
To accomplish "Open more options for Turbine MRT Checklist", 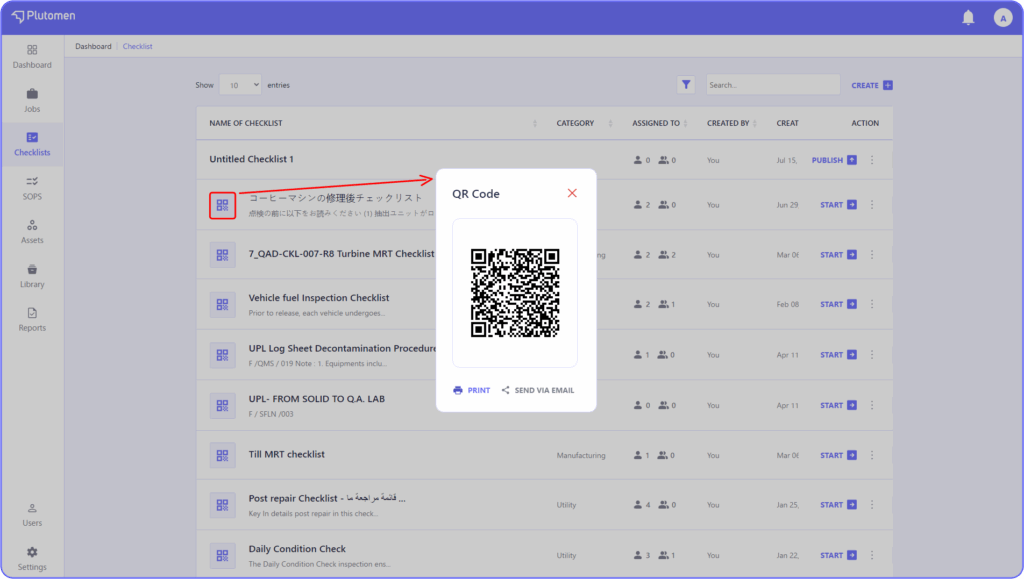I will coord(872,255).
